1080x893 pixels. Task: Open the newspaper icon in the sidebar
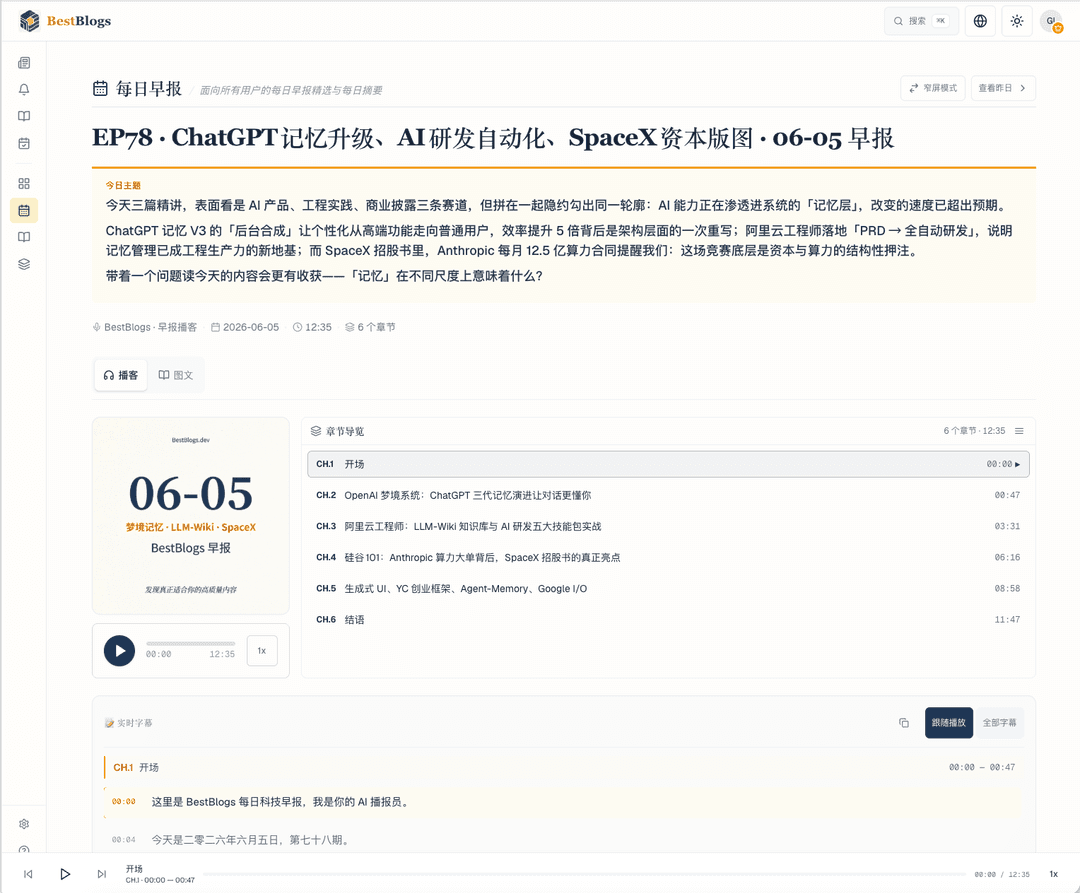point(24,63)
